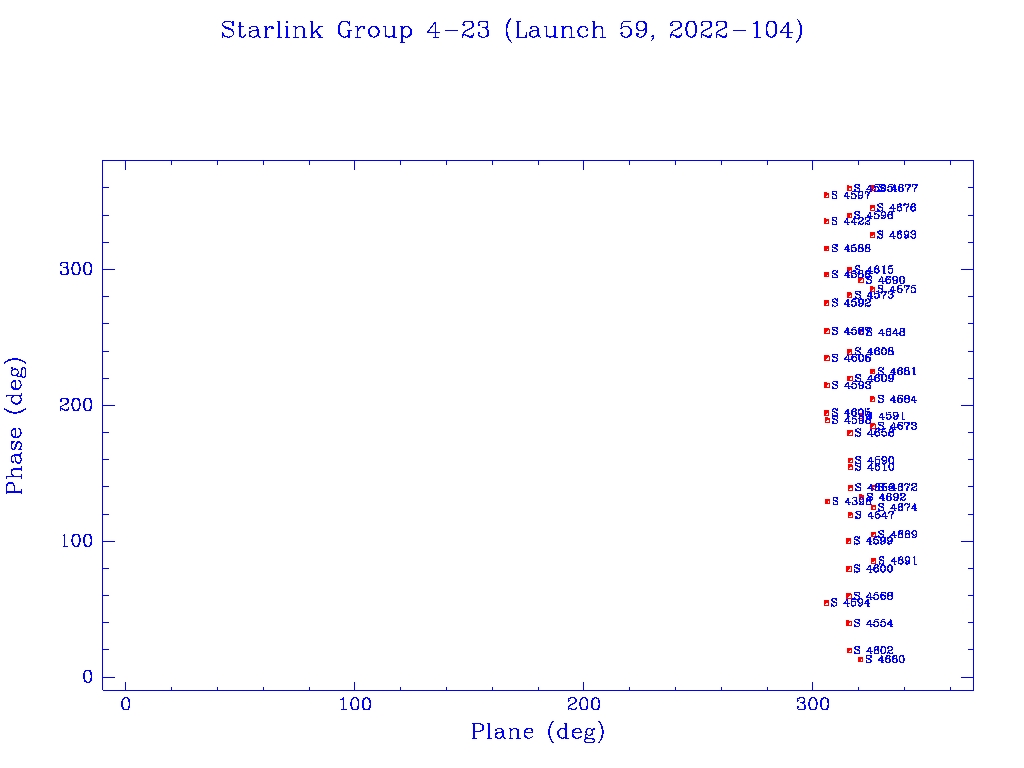The height and width of the screenshot is (768, 1024).
Task: Click the 300 tick label on the Phase axis
Action: pyautogui.click(x=76, y=269)
